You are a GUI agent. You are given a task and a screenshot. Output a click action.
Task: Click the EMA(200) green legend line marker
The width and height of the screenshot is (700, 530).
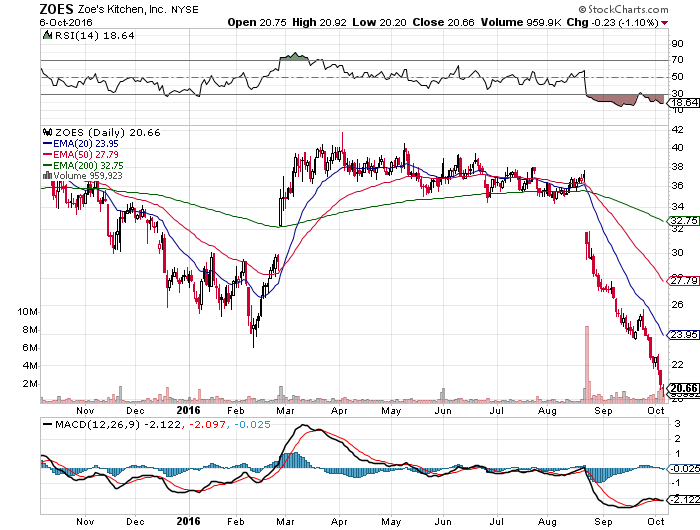pos(47,166)
